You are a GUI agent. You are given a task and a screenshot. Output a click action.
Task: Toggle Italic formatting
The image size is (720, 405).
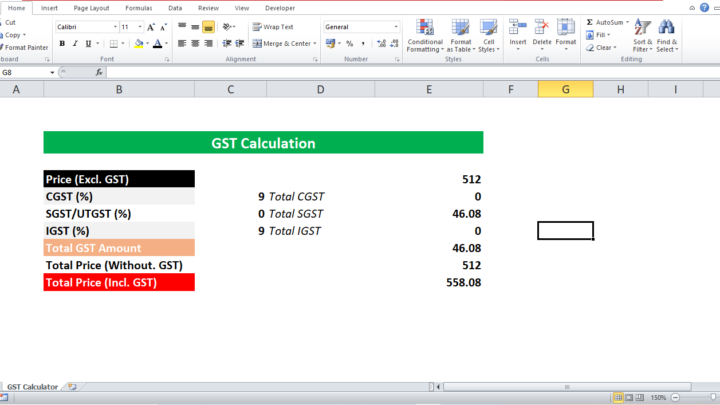click(75, 44)
